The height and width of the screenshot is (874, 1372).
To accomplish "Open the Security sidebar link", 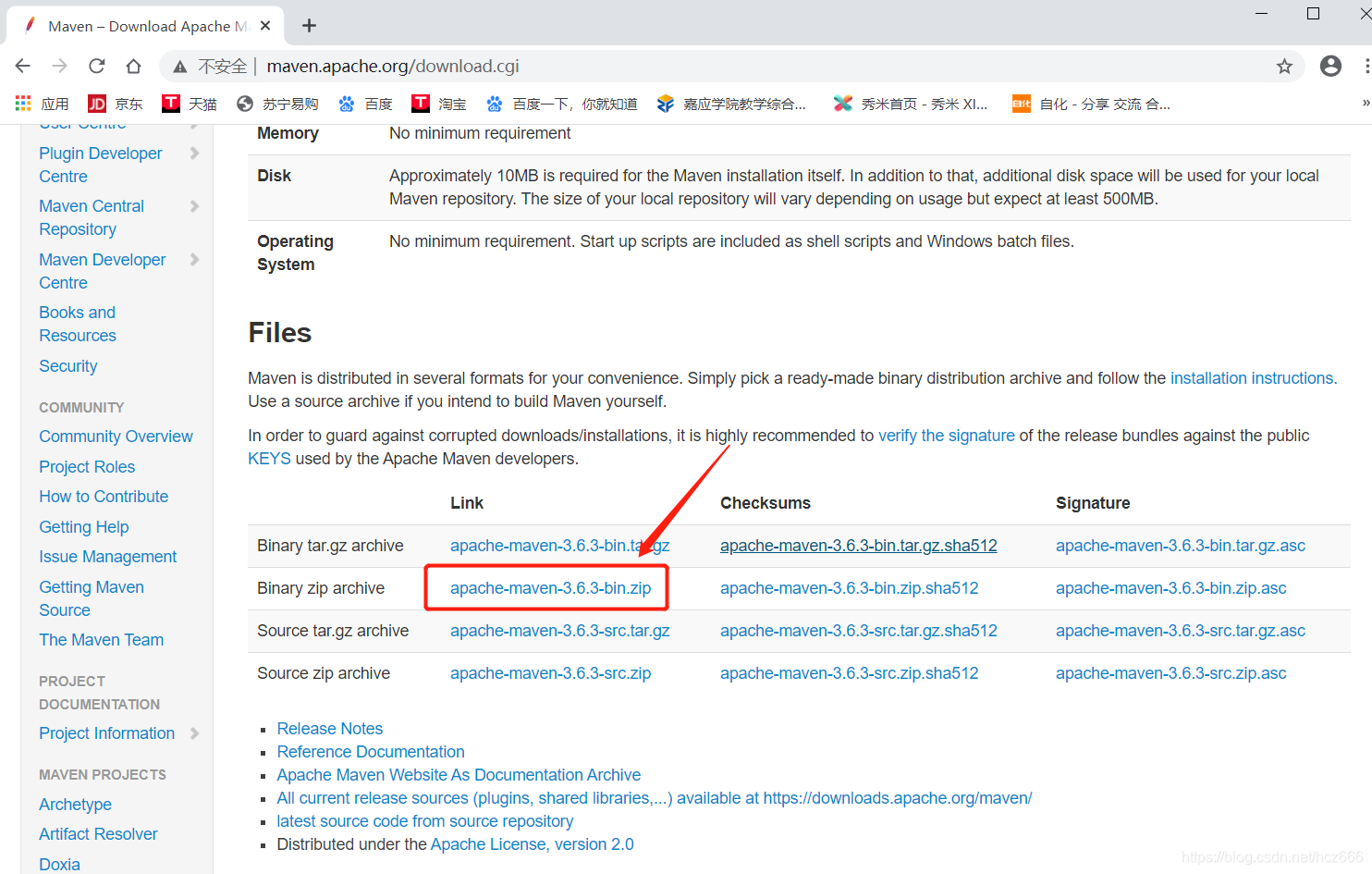I will (68, 366).
